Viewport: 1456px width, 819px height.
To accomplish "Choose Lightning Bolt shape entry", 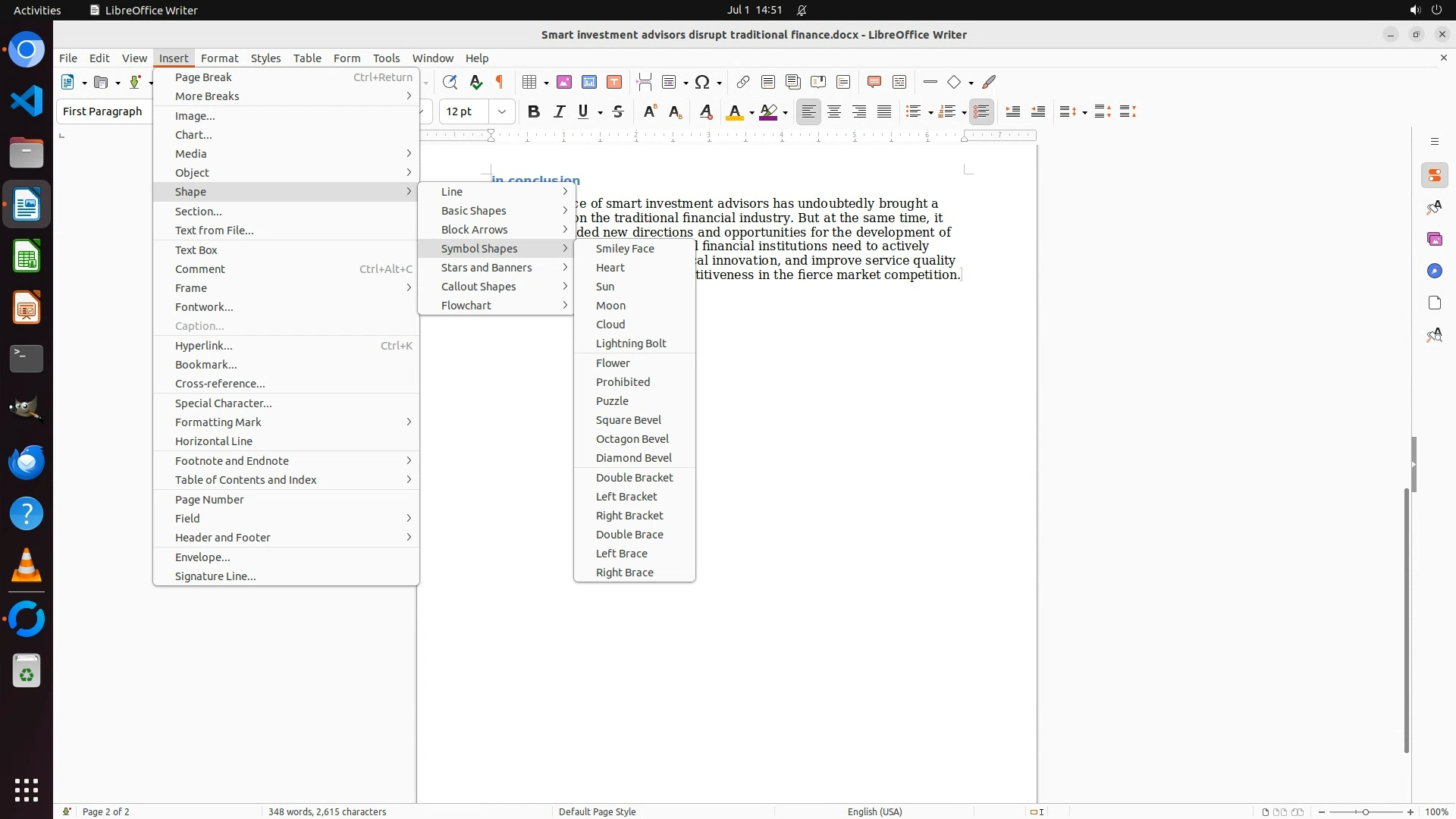I will [x=631, y=344].
